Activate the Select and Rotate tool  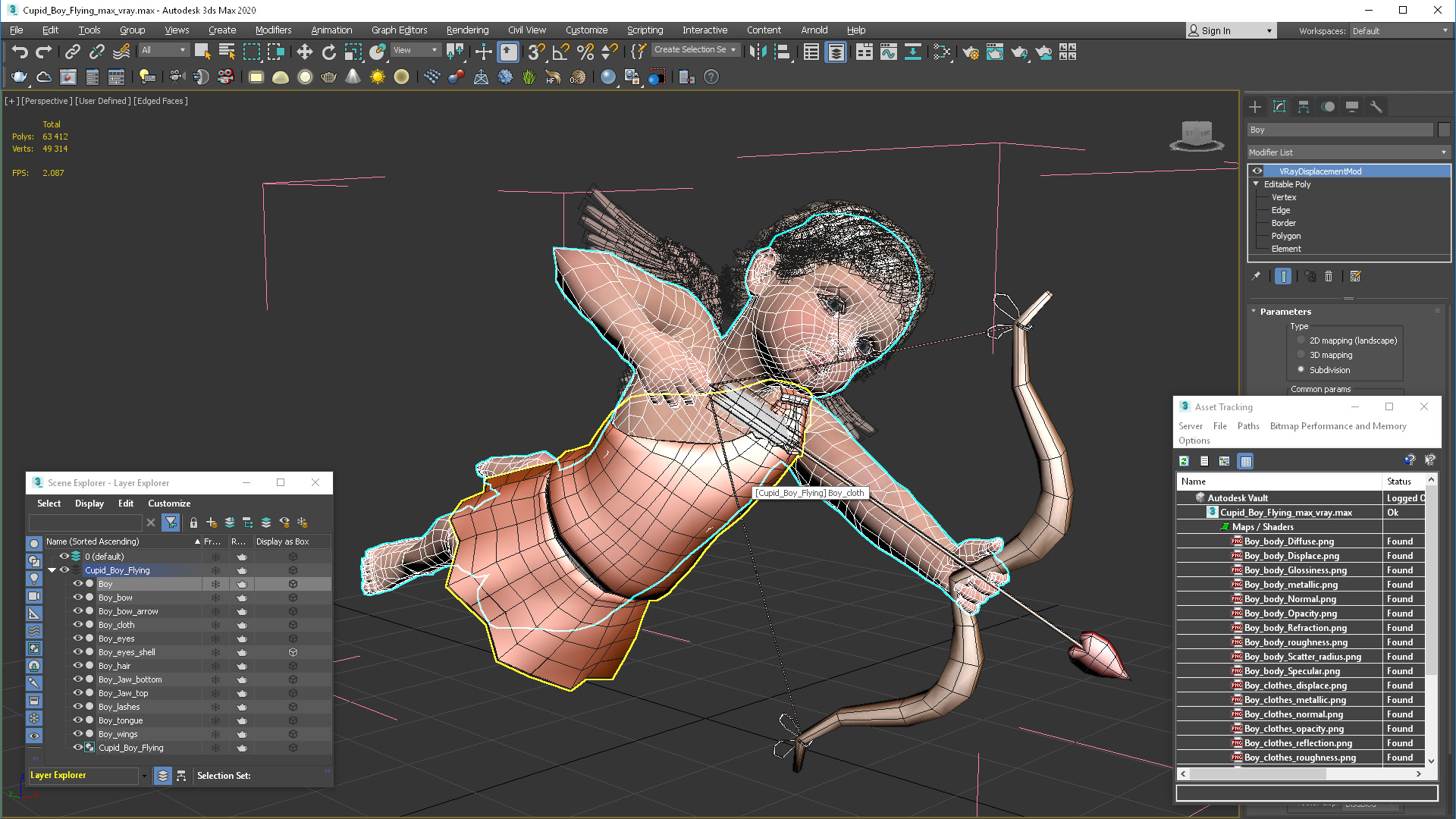pos(328,52)
